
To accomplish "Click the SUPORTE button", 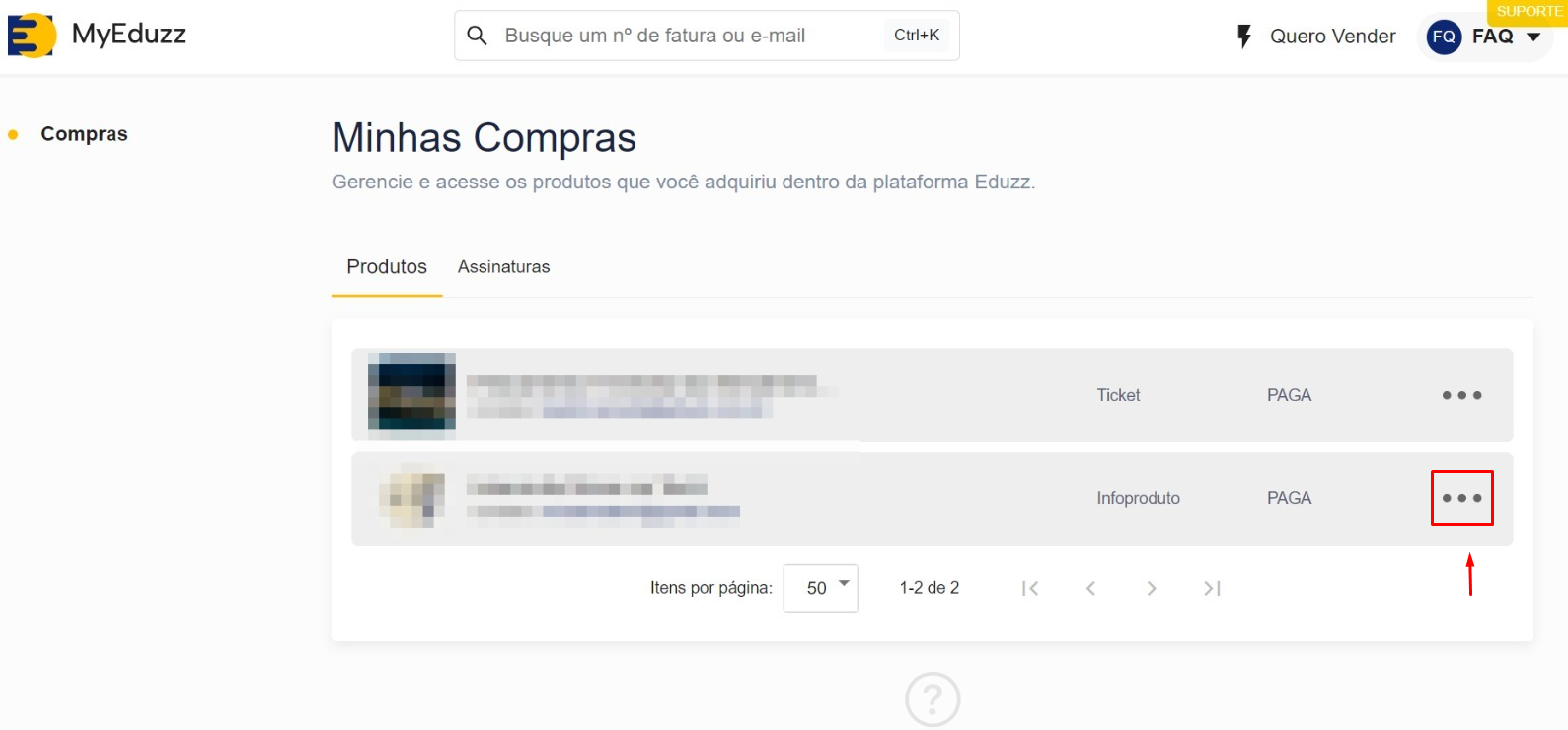I will pos(1528,12).
